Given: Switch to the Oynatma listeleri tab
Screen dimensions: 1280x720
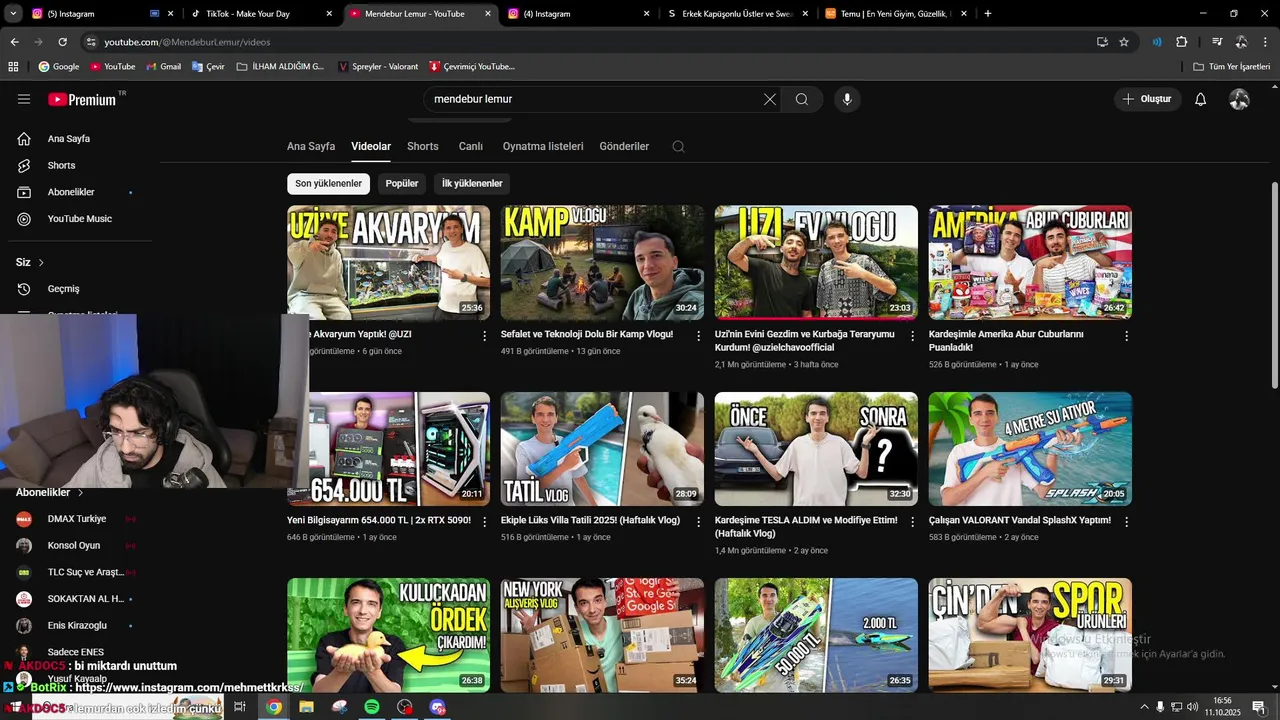Looking at the screenshot, I should (543, 146).
